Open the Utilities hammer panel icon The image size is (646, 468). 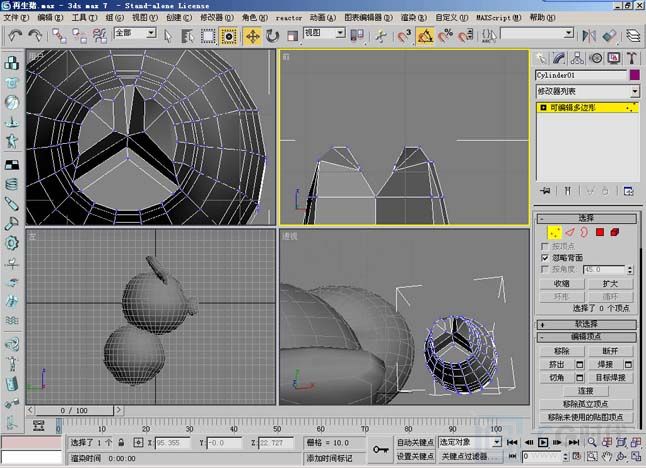(x=632, y=58)
